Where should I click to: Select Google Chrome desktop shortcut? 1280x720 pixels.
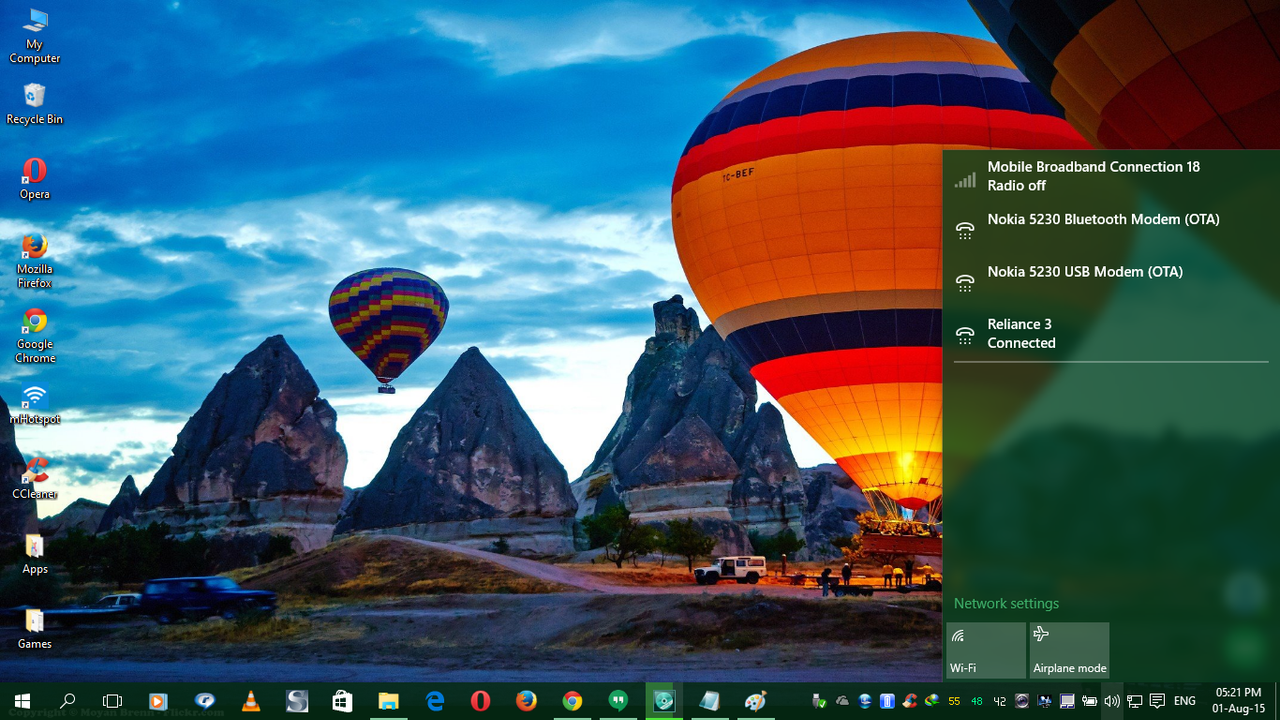(35, 336)
